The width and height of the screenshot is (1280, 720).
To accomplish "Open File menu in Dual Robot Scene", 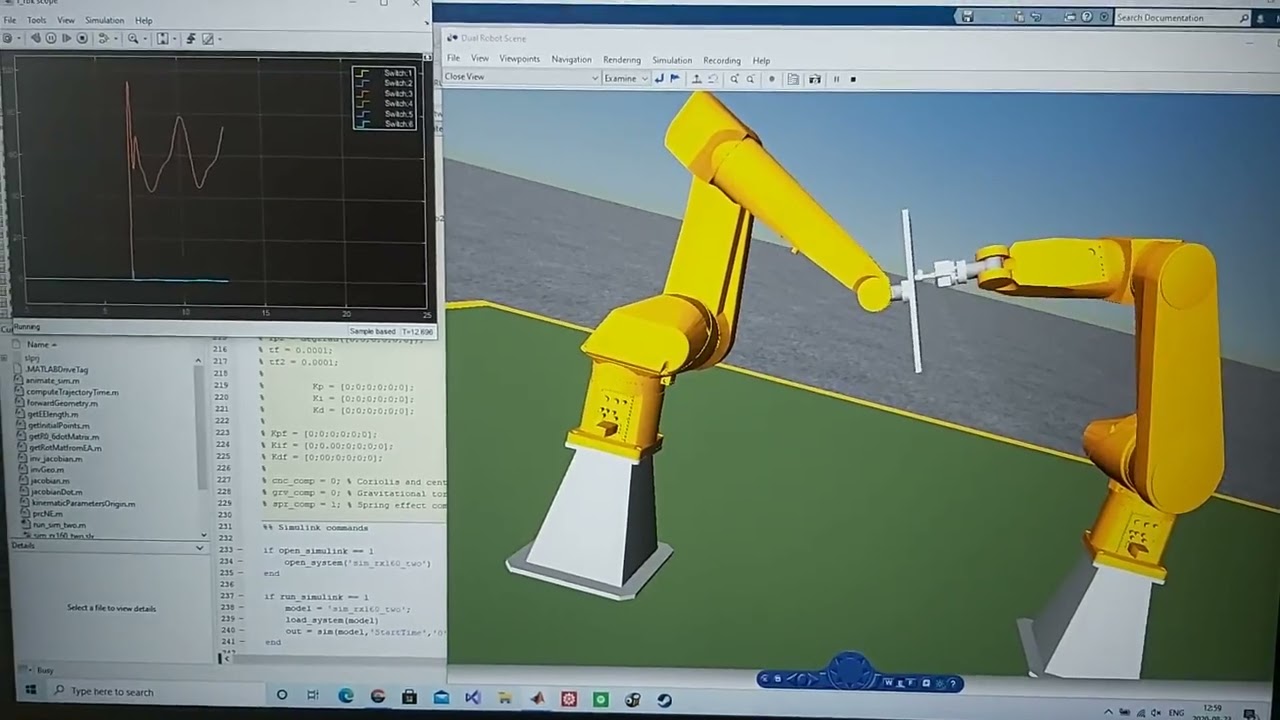I will tap(453, 59).
